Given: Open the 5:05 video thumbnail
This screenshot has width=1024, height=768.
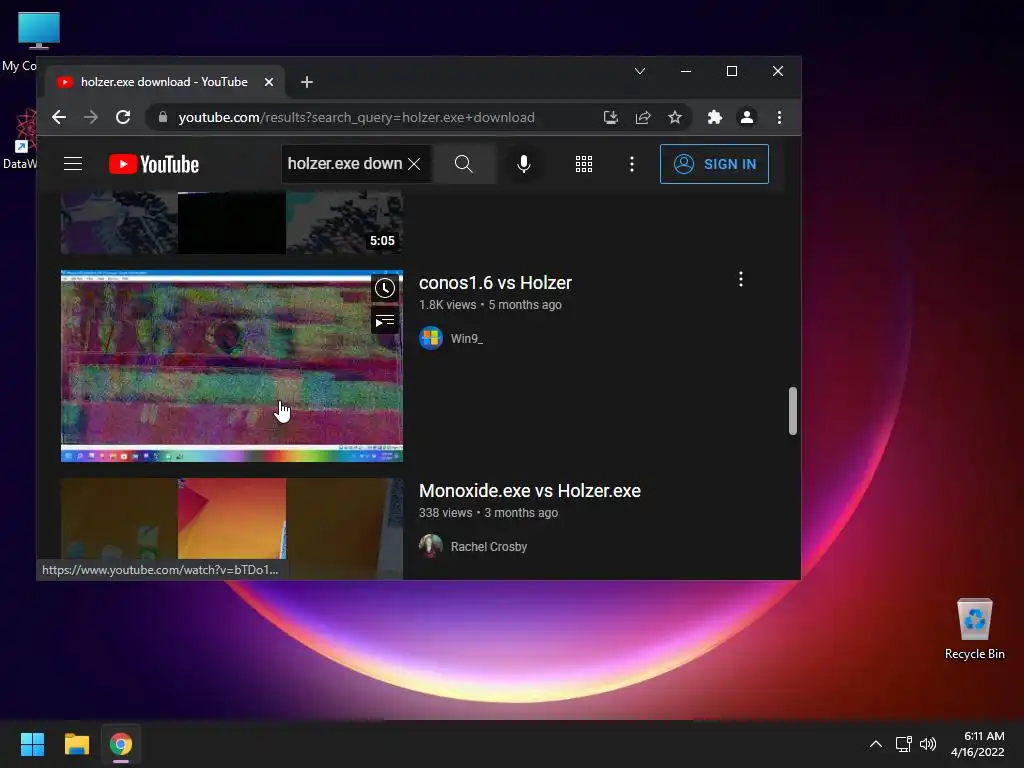Looking at the screenshot, I should pos(232,222).
